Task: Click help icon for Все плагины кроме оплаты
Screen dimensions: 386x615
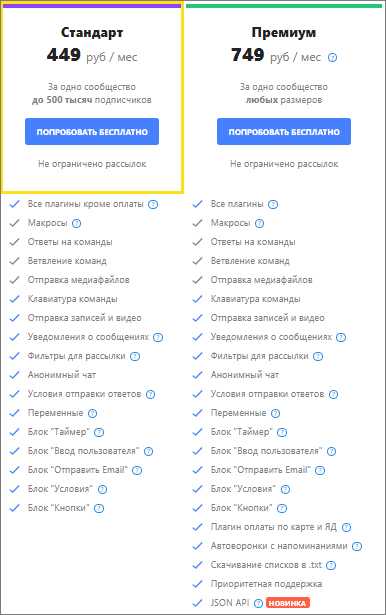Action: click(153, 204)
